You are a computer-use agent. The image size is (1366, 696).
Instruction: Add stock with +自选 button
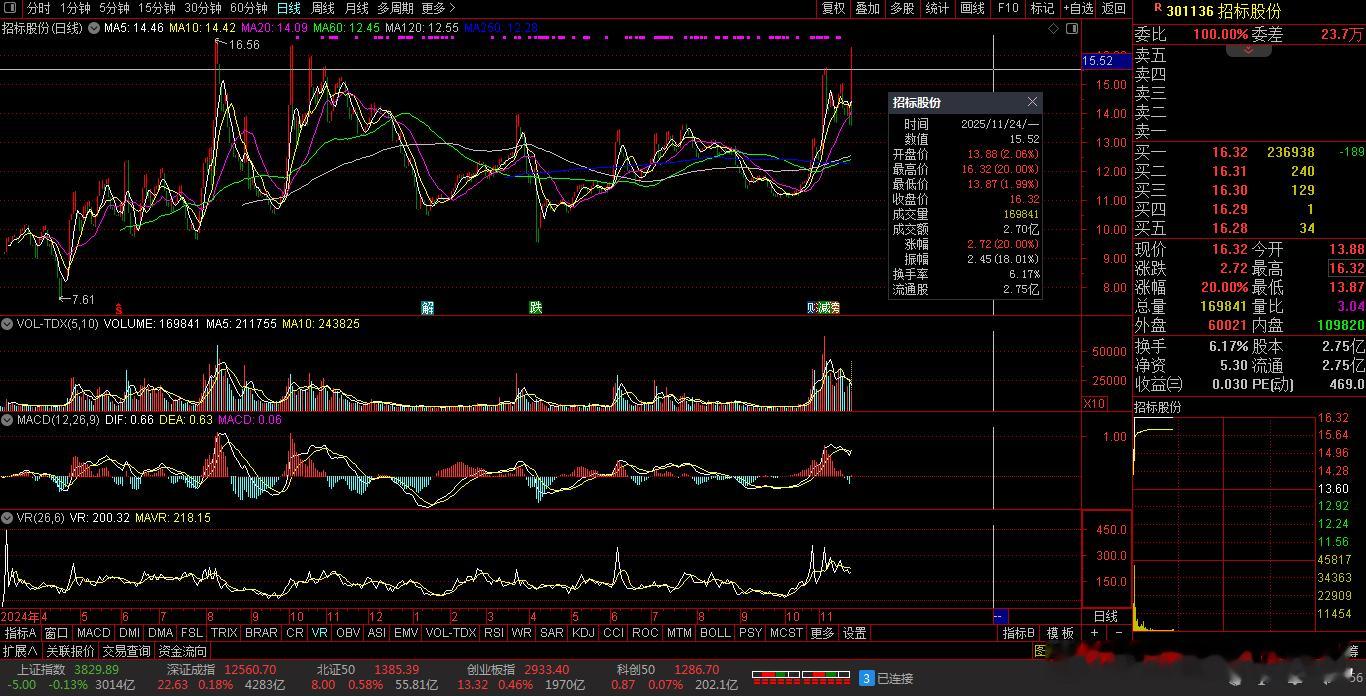[1078, 8]
